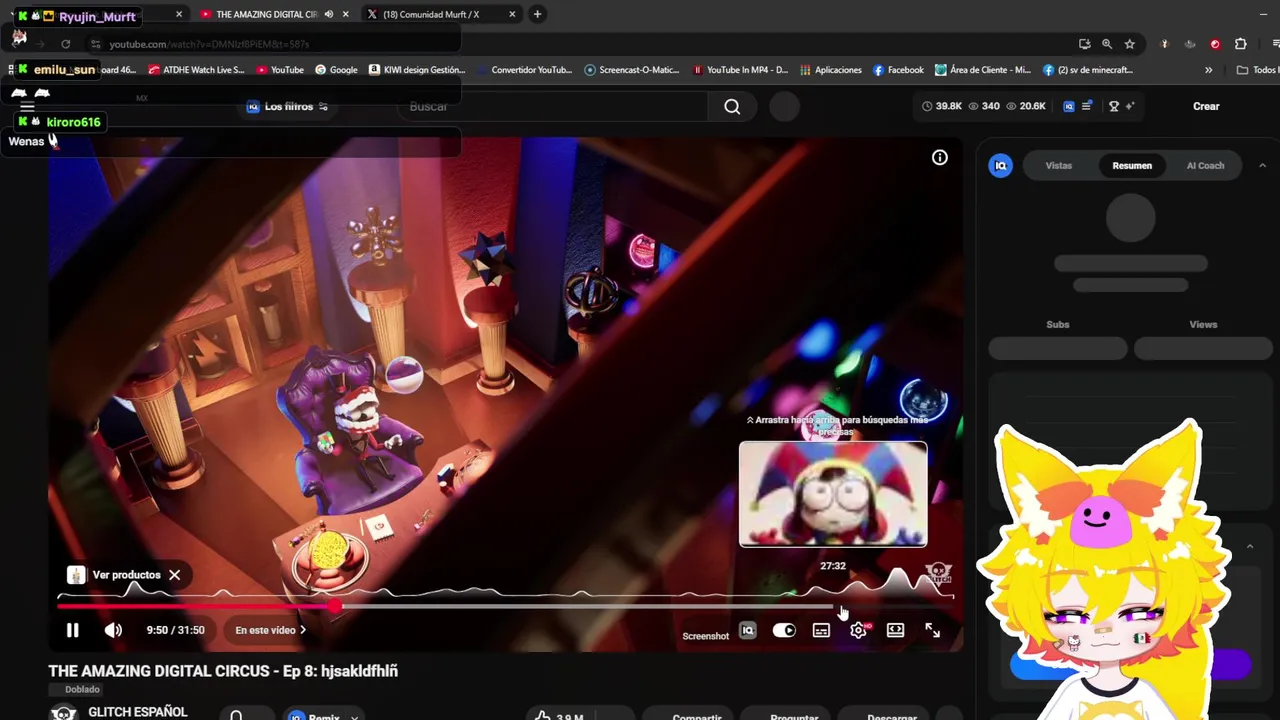Image resolution: width=1280 pixels, height=720 pixels.
Task: Open the video info card icon
Action: (940, 157)
